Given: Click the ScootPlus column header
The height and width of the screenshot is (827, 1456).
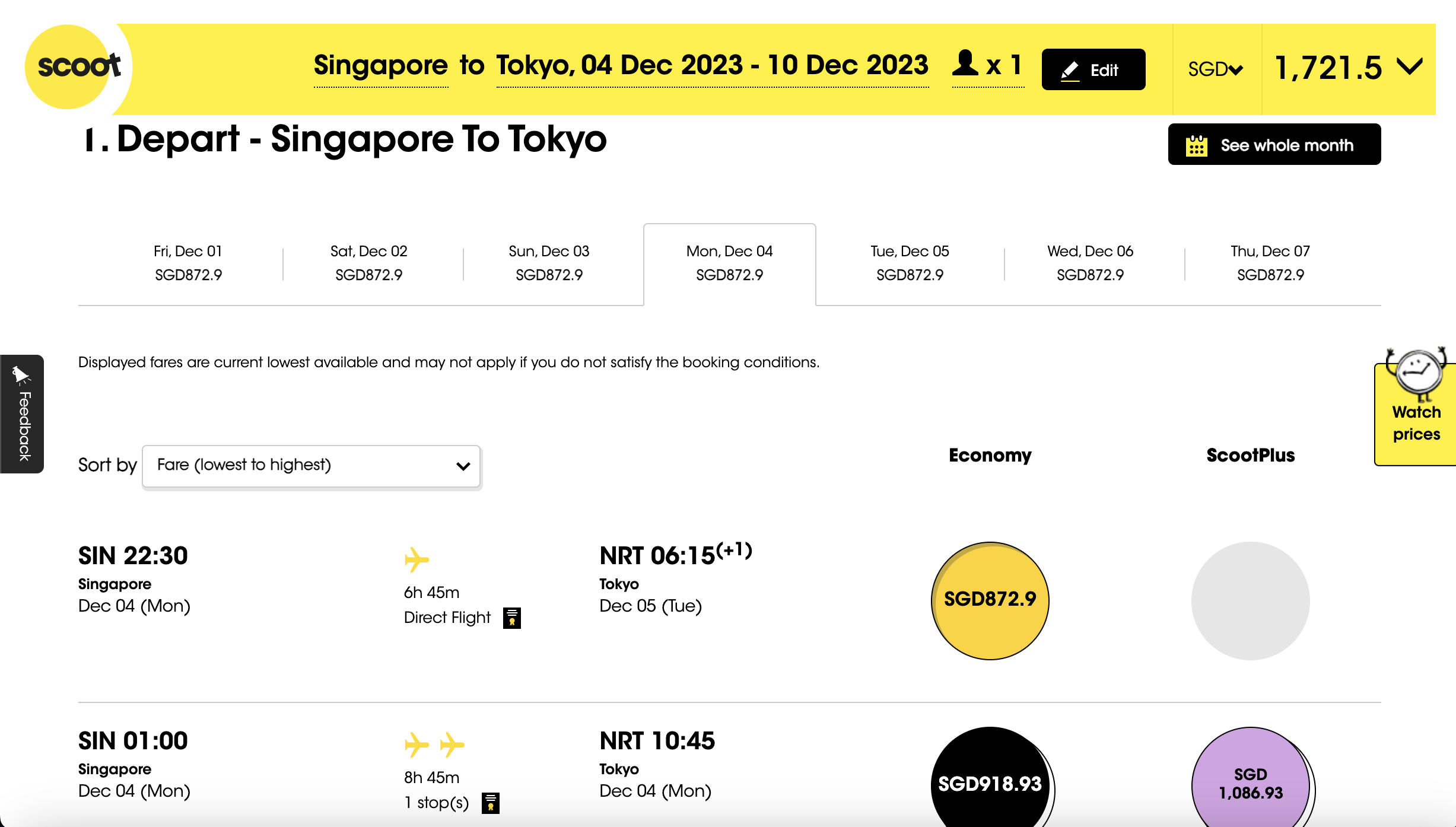Looking at the screenshot, I should 1251,455.
